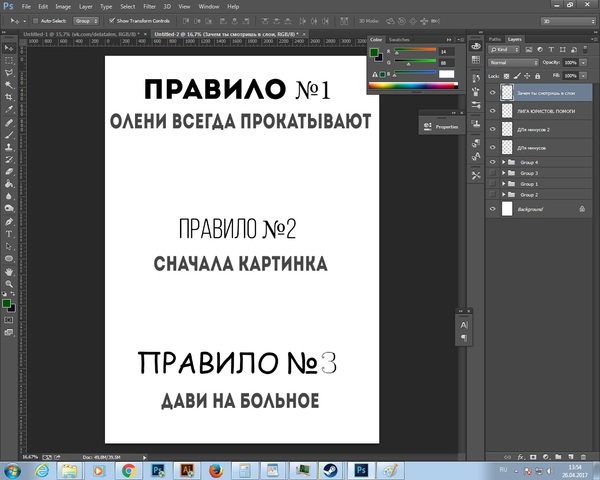This screenshot has width=600, height=480.
Task: Open Firefox from the taskbar
Action: (215, 470)
